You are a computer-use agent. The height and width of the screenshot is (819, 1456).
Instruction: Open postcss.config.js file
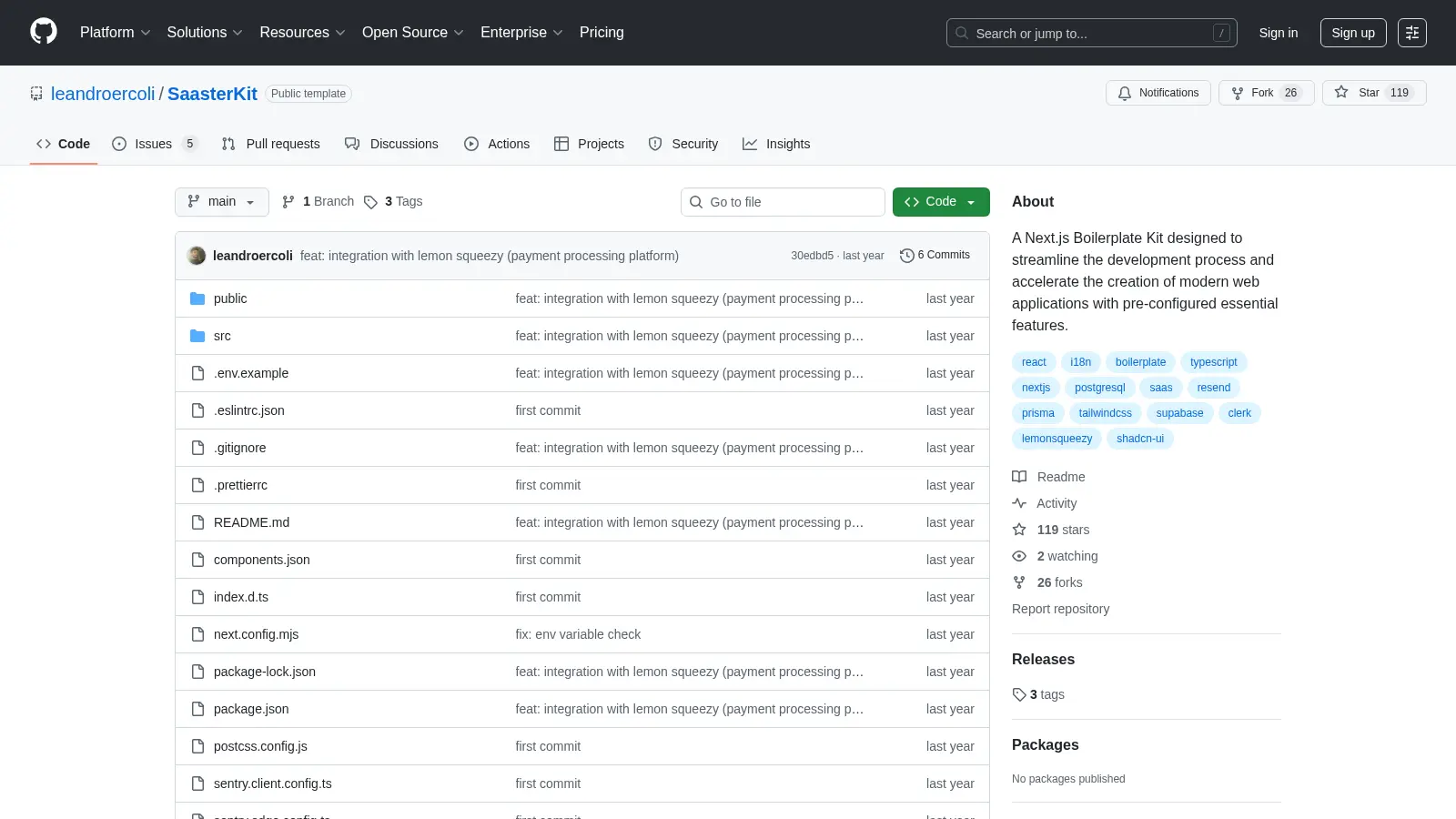click(260, 746)
